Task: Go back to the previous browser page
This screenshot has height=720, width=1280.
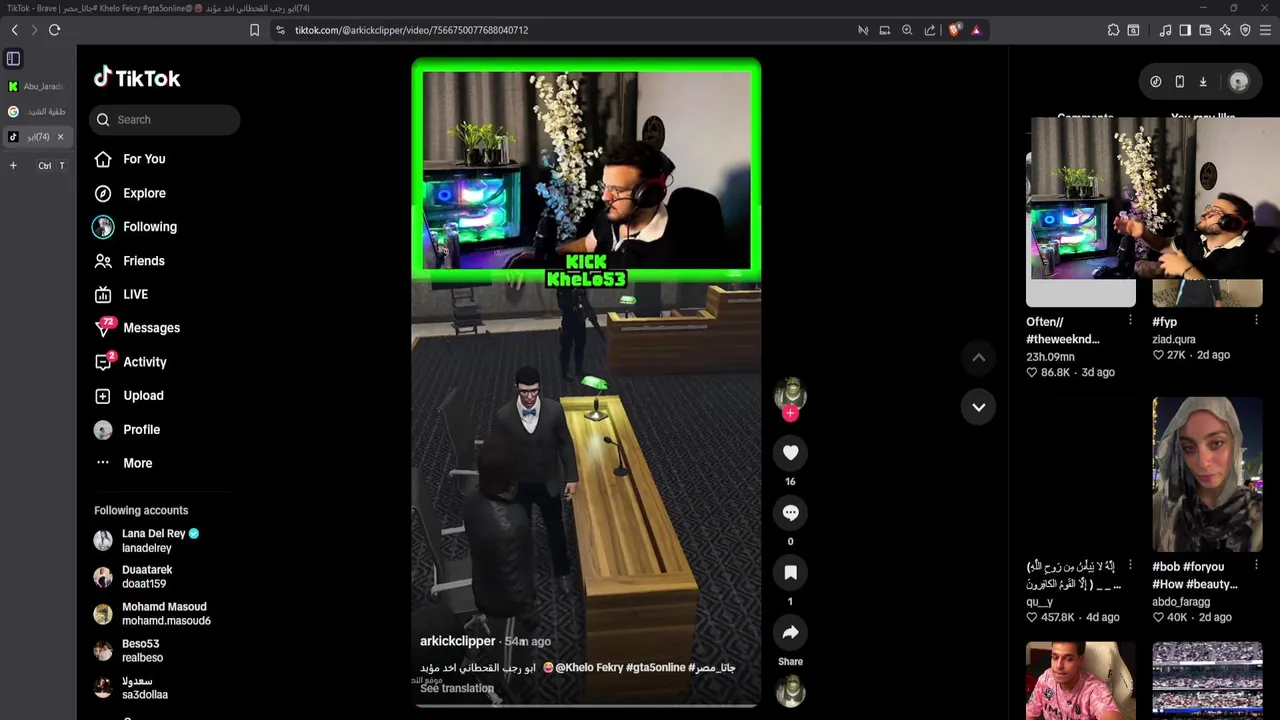Action: click(x=14, y=30)
